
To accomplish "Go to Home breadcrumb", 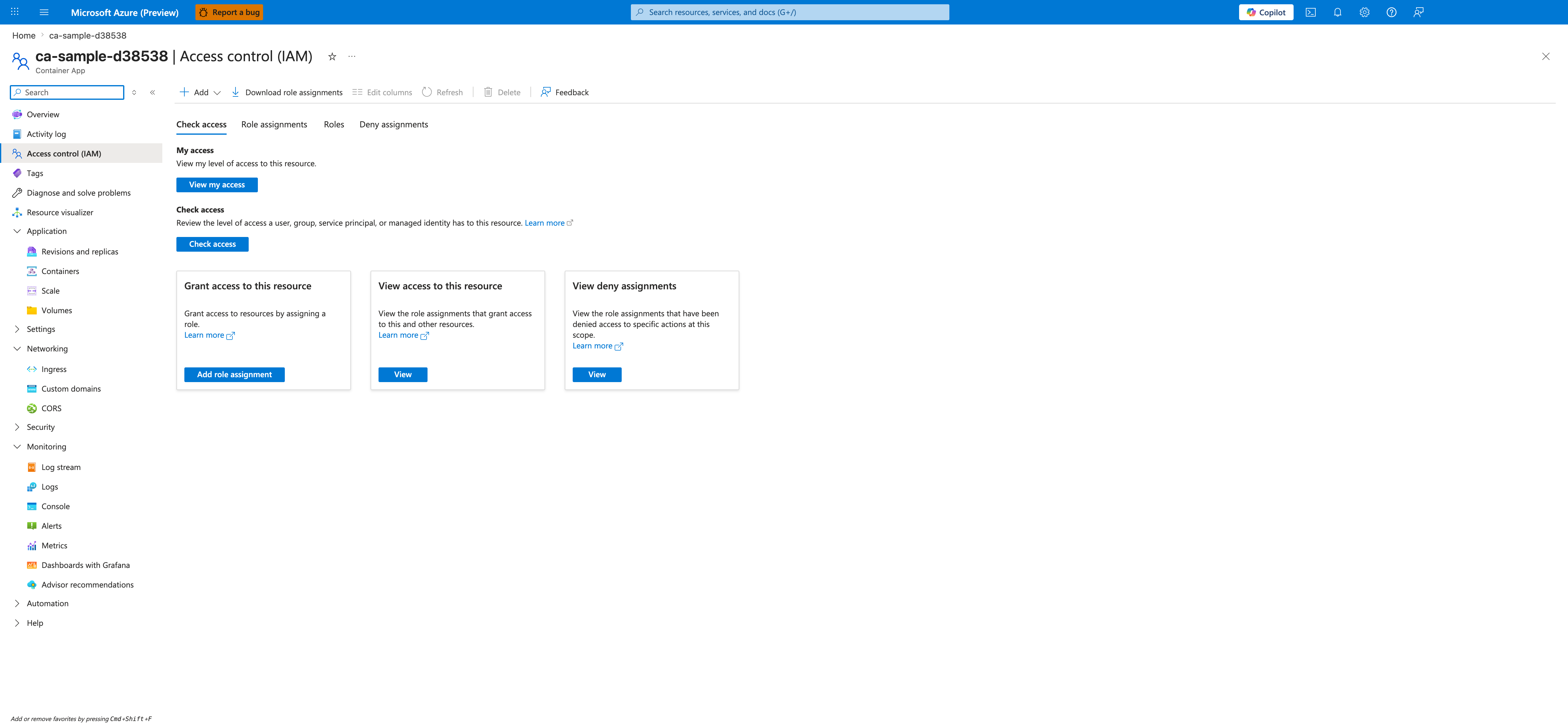I will pyautogui.click(x=24, y=36).
